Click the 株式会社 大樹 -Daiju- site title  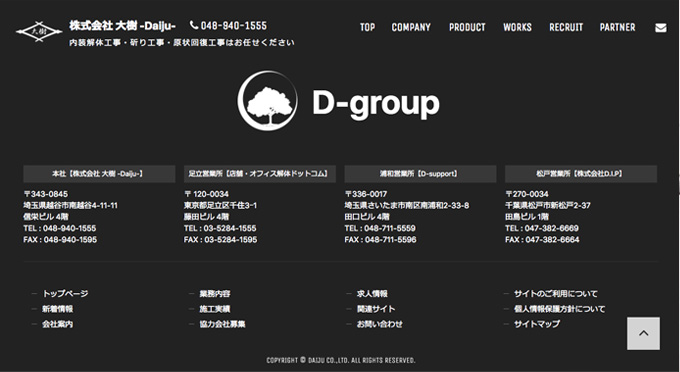click(x=122, y=26)
